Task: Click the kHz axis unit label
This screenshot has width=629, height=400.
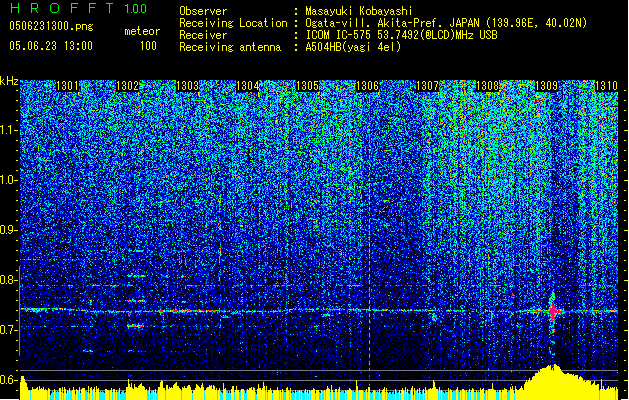Action: click(x=9, y=81)
